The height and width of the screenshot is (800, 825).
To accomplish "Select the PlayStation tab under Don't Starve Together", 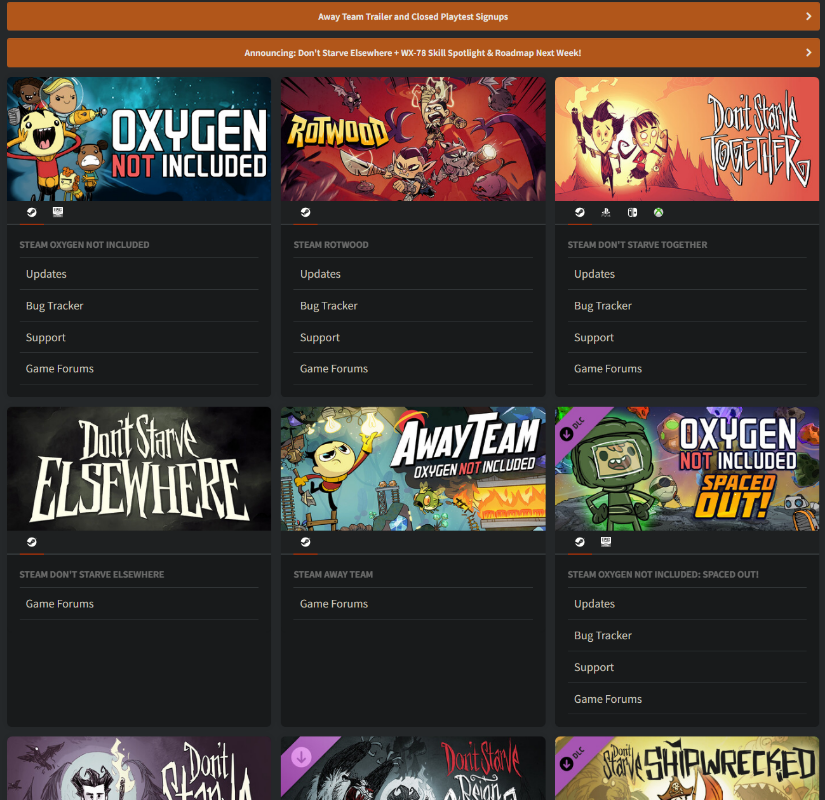I will tap(606, 213).
